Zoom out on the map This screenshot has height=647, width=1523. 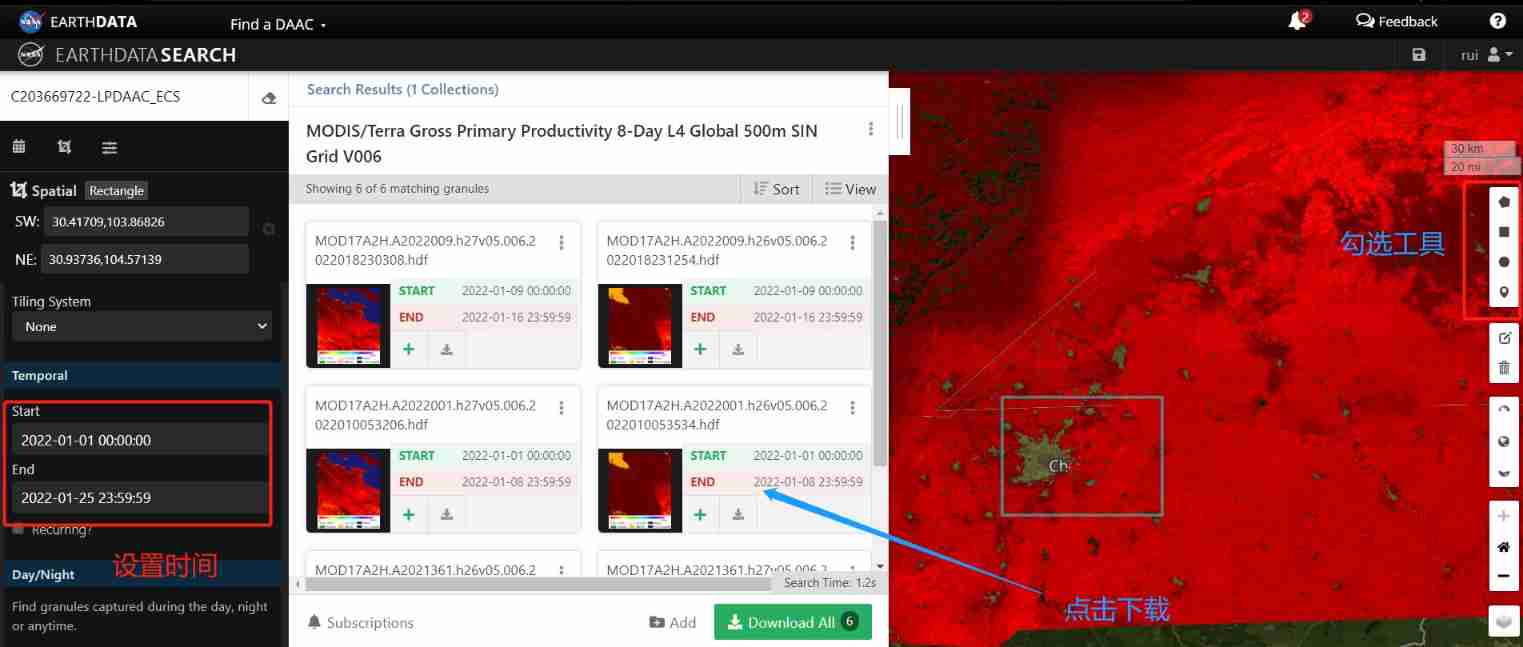[1504, 577]
